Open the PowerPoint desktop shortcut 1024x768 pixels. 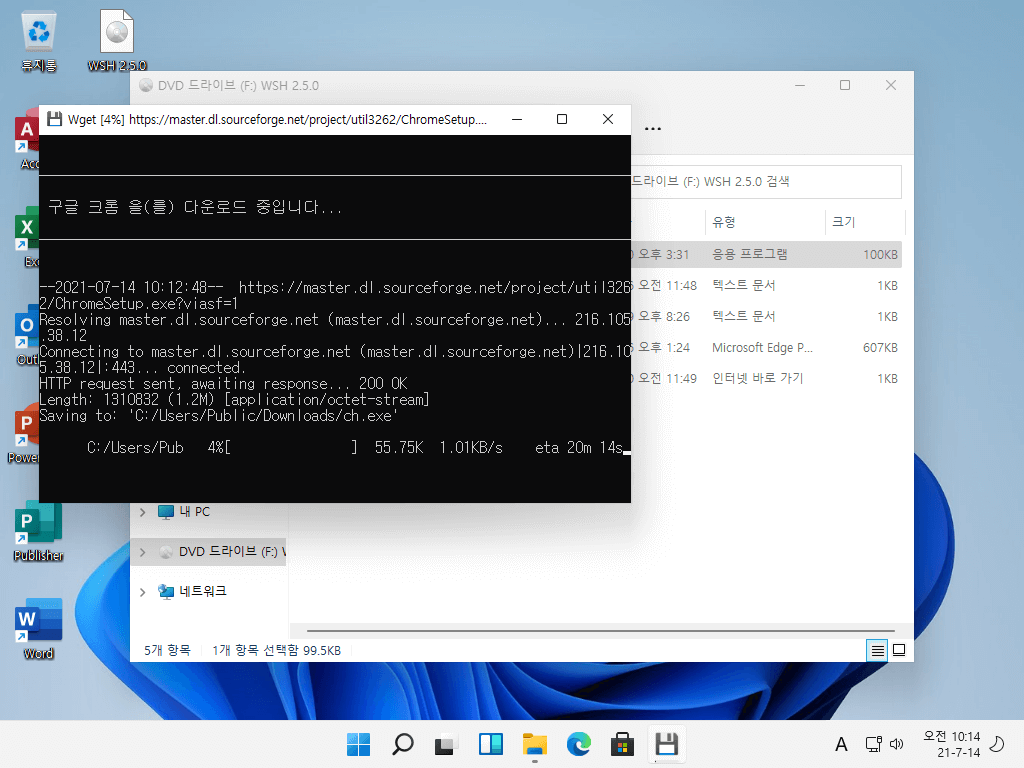point(24,434)
